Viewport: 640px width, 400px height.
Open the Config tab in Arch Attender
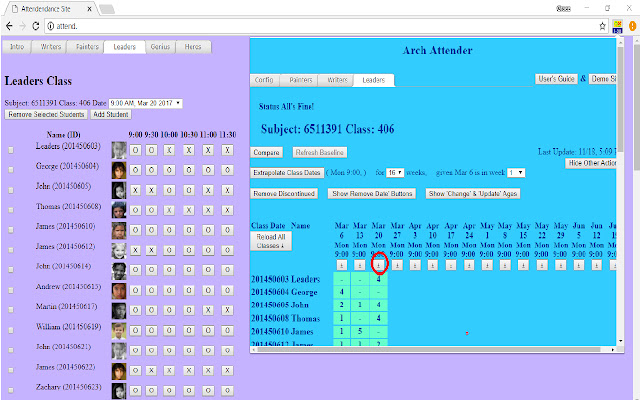point(265,79)
